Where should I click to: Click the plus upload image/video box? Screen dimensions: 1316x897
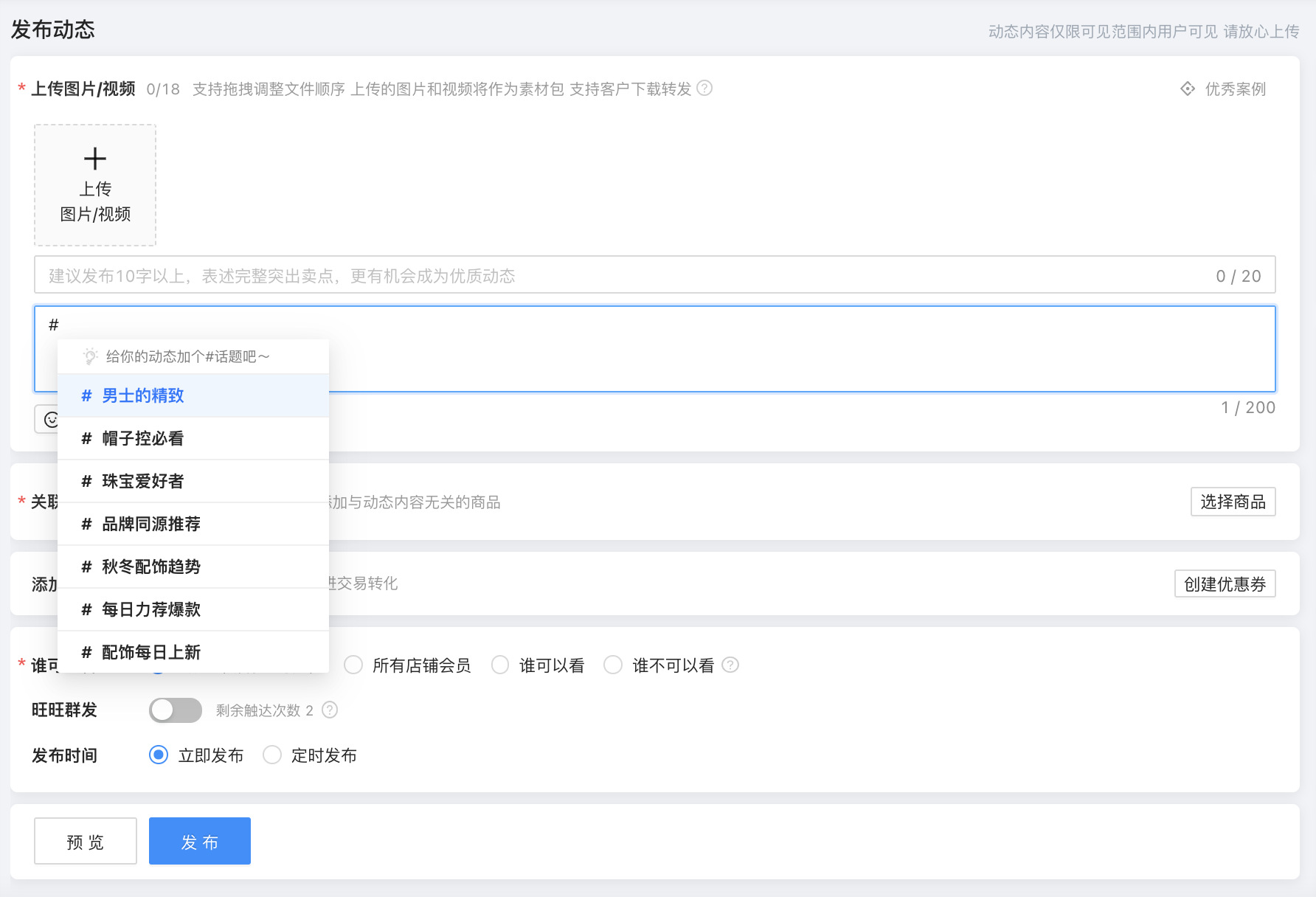tap(95, 185)
